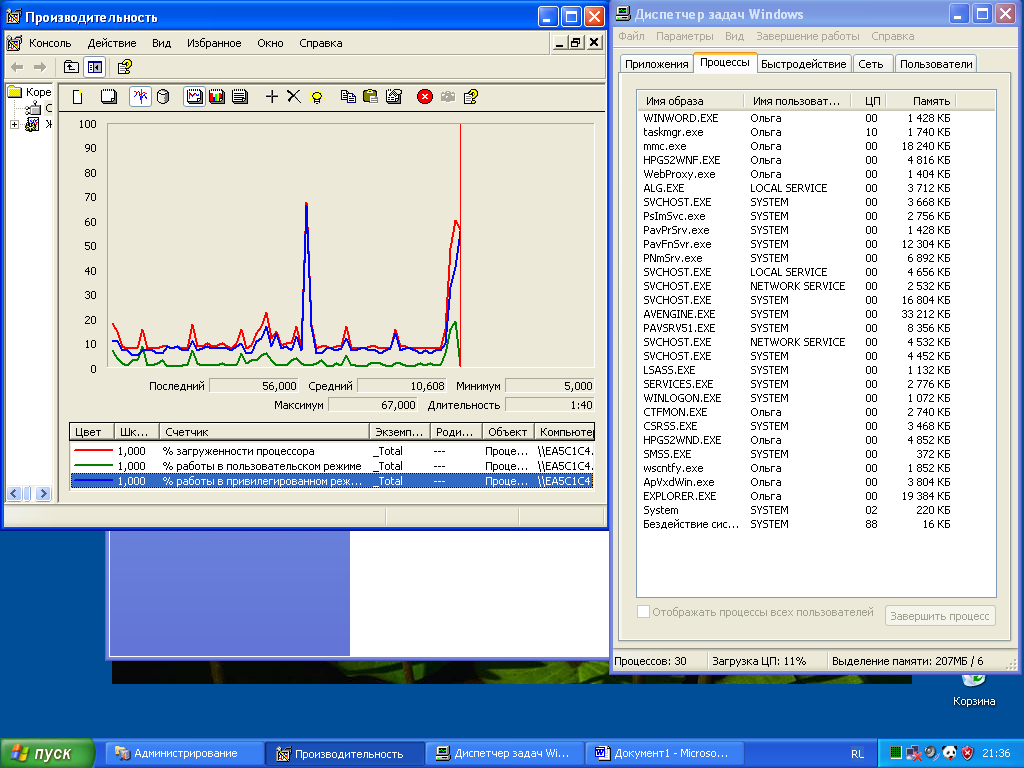Sort processes by the 'Память' column header
The height and width of the screenshot is (768, 1024).
931,101
